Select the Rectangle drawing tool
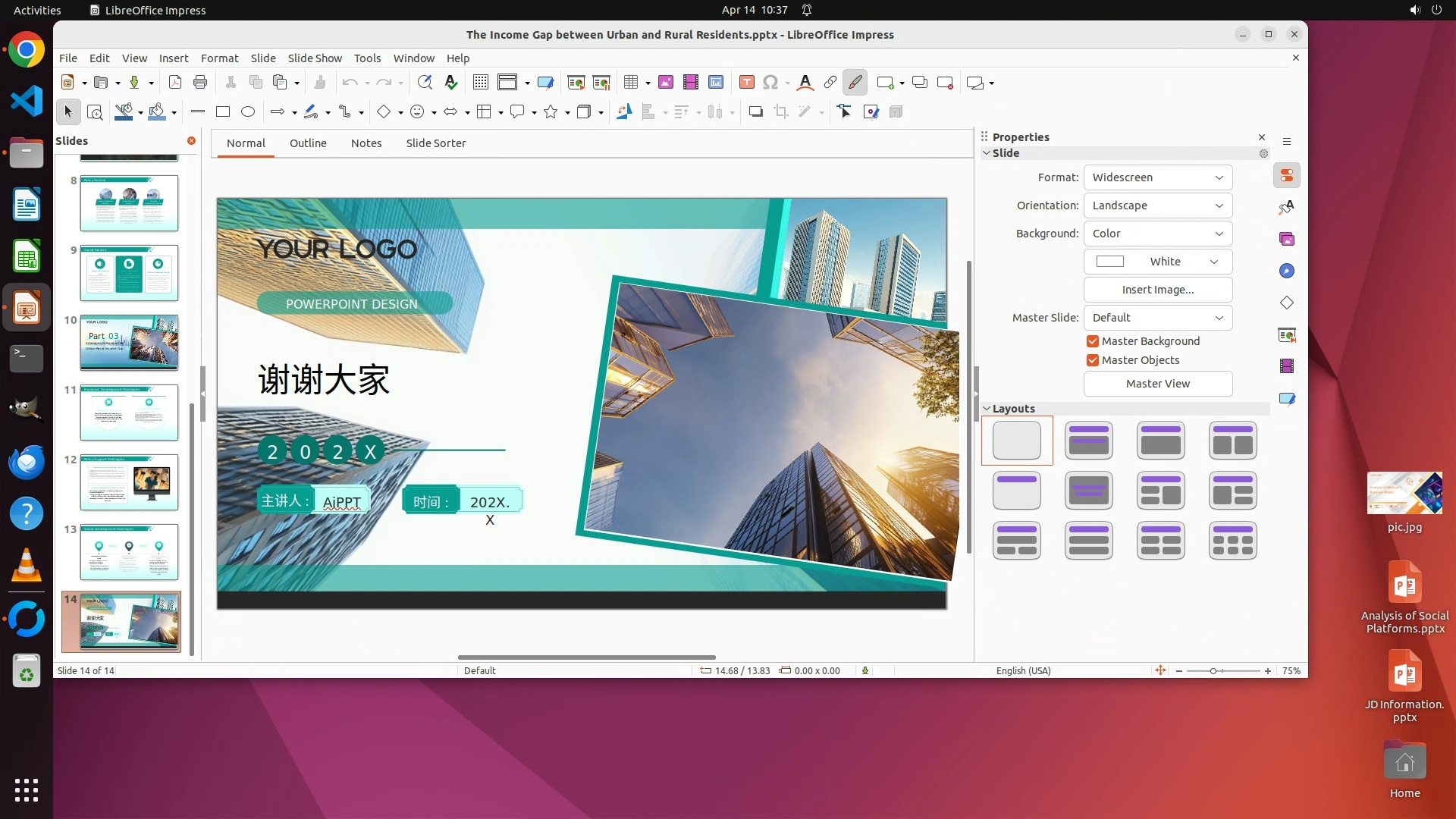 pyautogui.click(x=223, y=112)
